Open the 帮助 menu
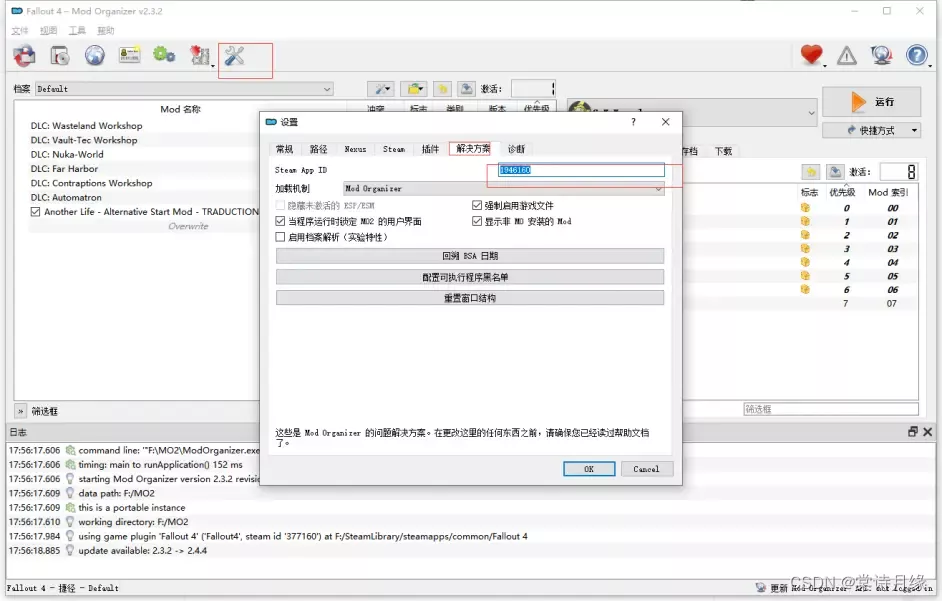Screen dimensions: 942x601 [x=106, y=30]
